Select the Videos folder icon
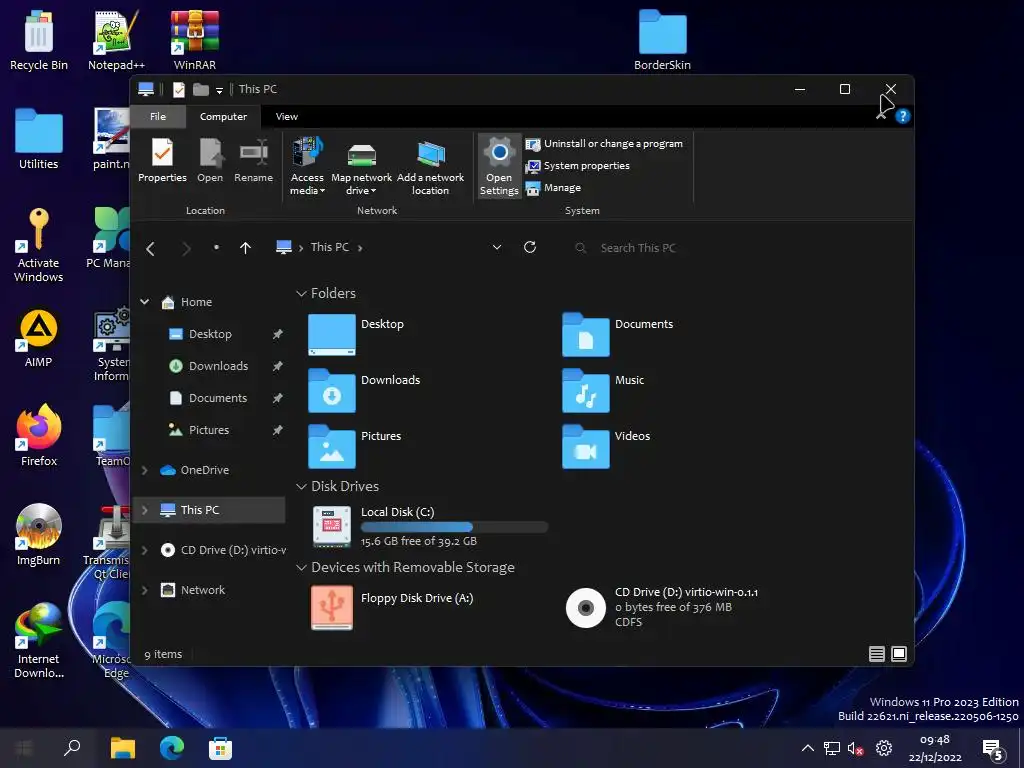This screenshot has height=768, width=1024. (x=586, y=447)
